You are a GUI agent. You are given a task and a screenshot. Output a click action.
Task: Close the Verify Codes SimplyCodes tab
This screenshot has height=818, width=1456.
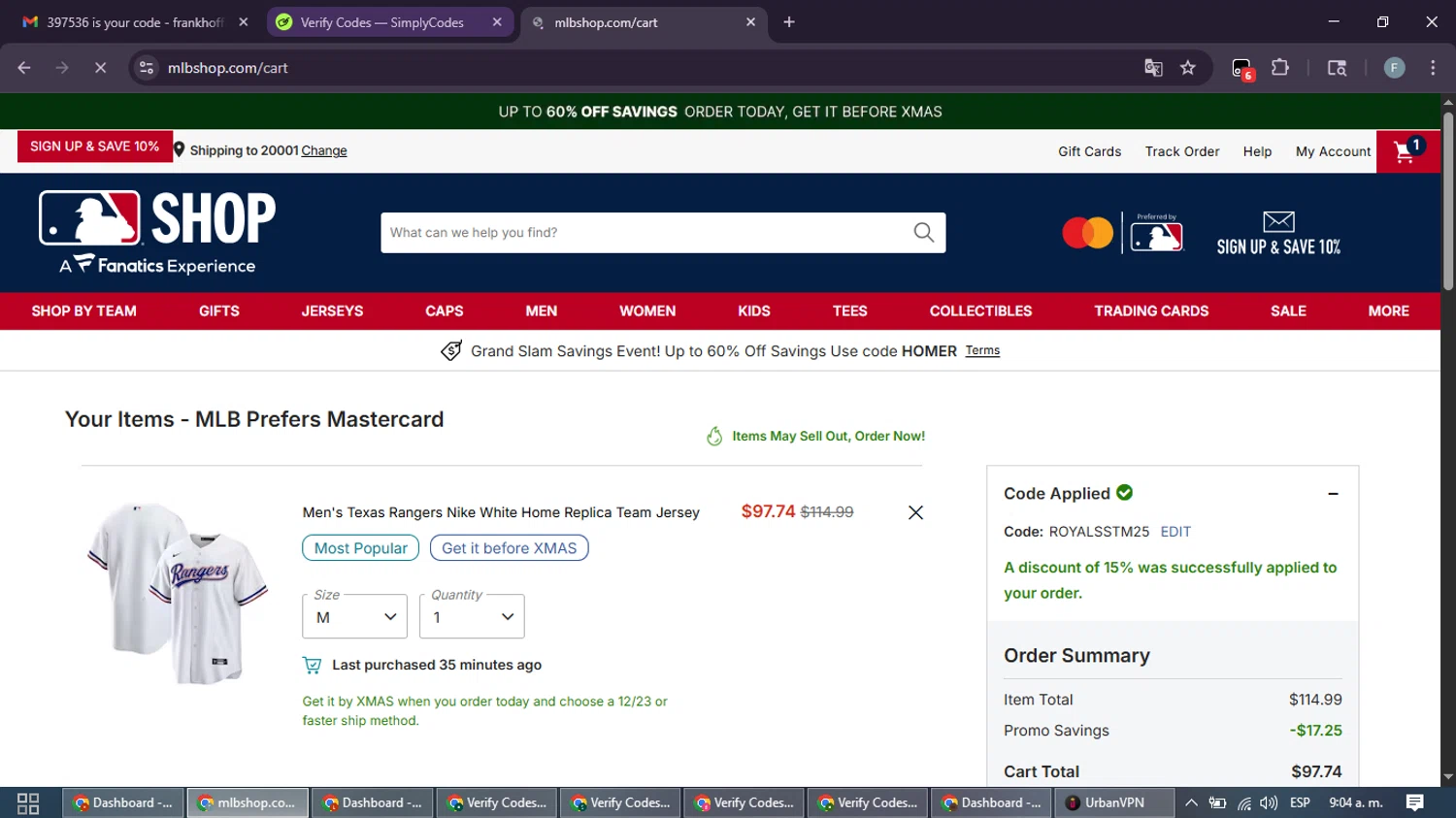tap(497, 22)
